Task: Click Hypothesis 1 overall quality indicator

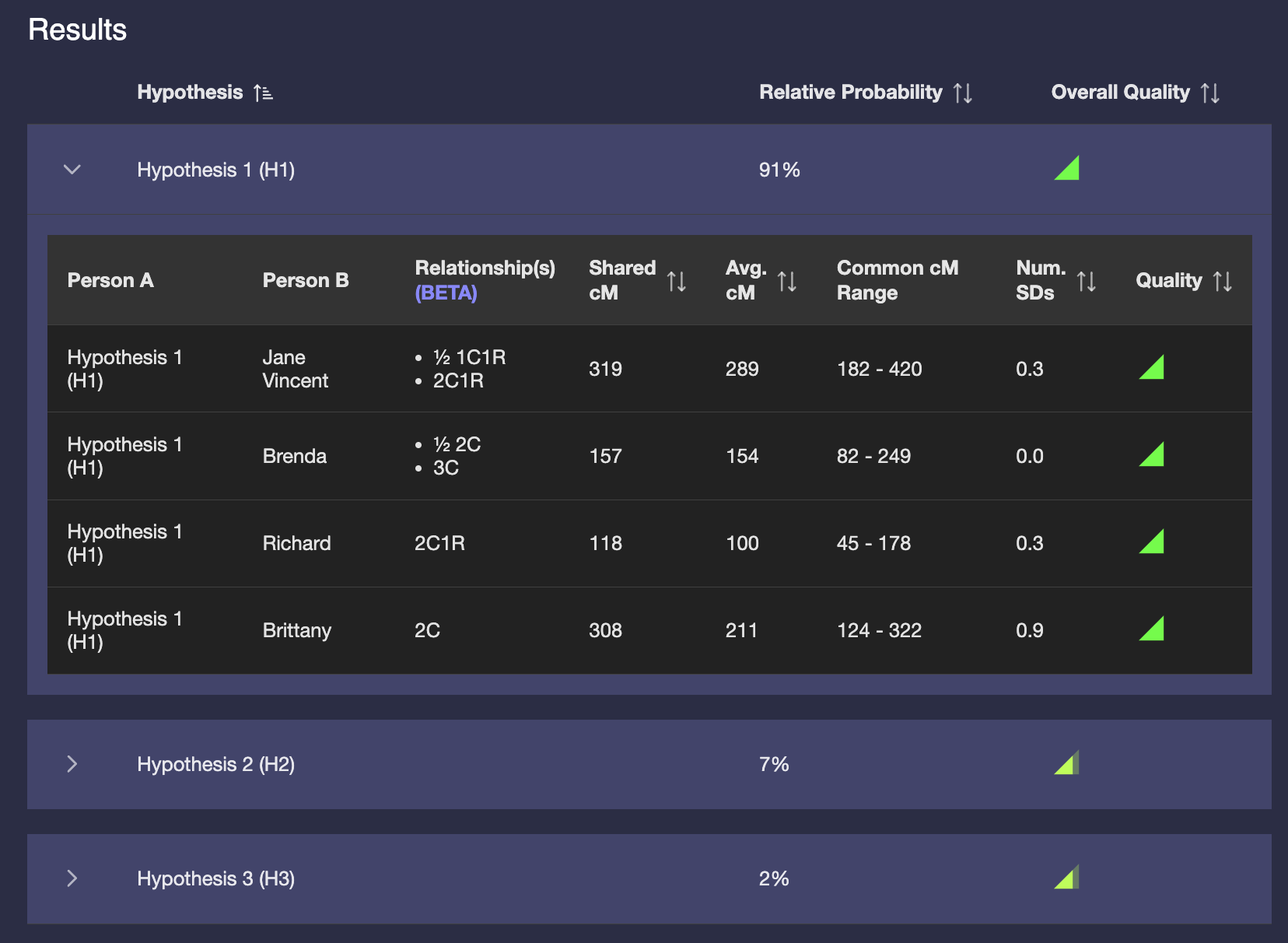Action: (1068, 169)
